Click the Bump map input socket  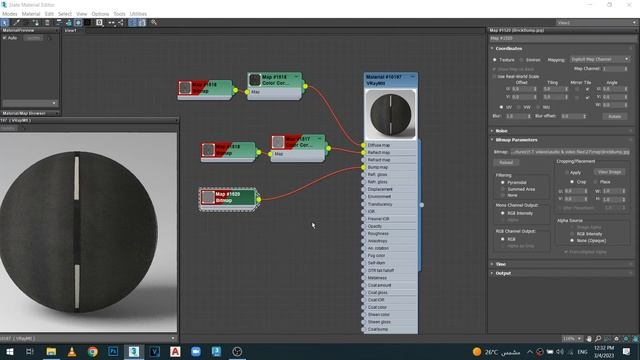363,167
